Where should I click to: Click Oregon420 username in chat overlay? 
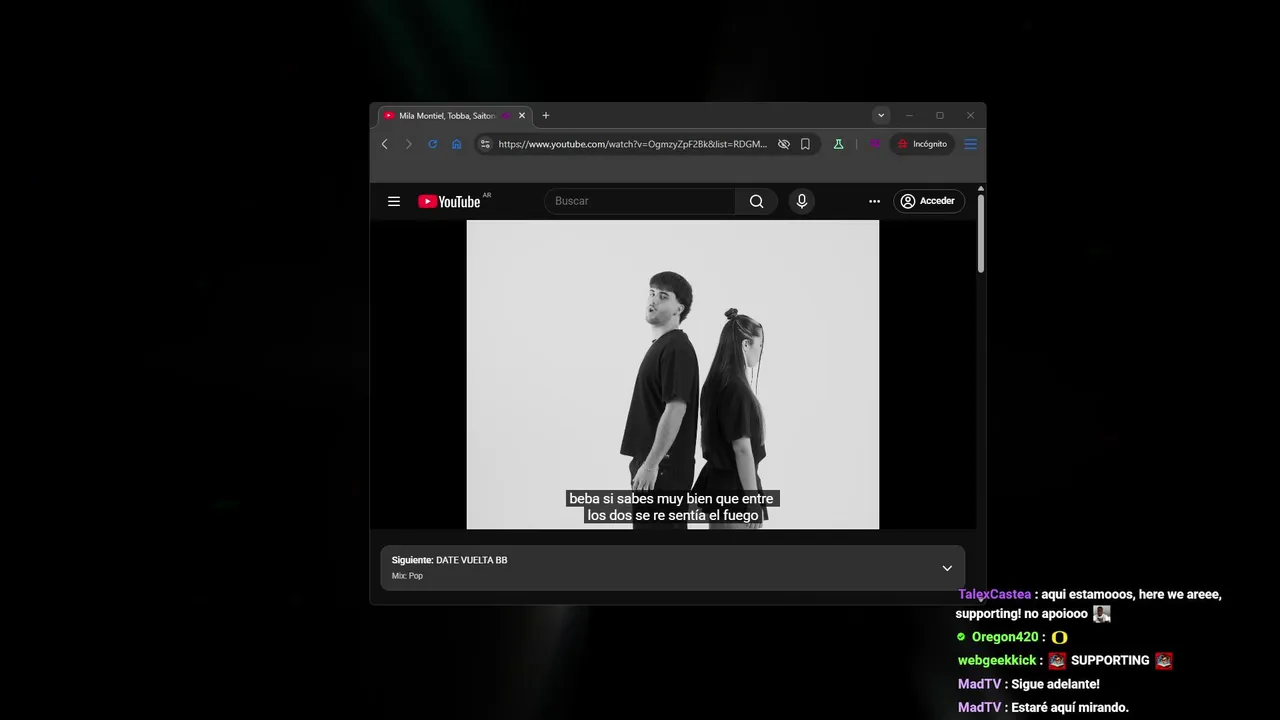tap(1005, 637)
